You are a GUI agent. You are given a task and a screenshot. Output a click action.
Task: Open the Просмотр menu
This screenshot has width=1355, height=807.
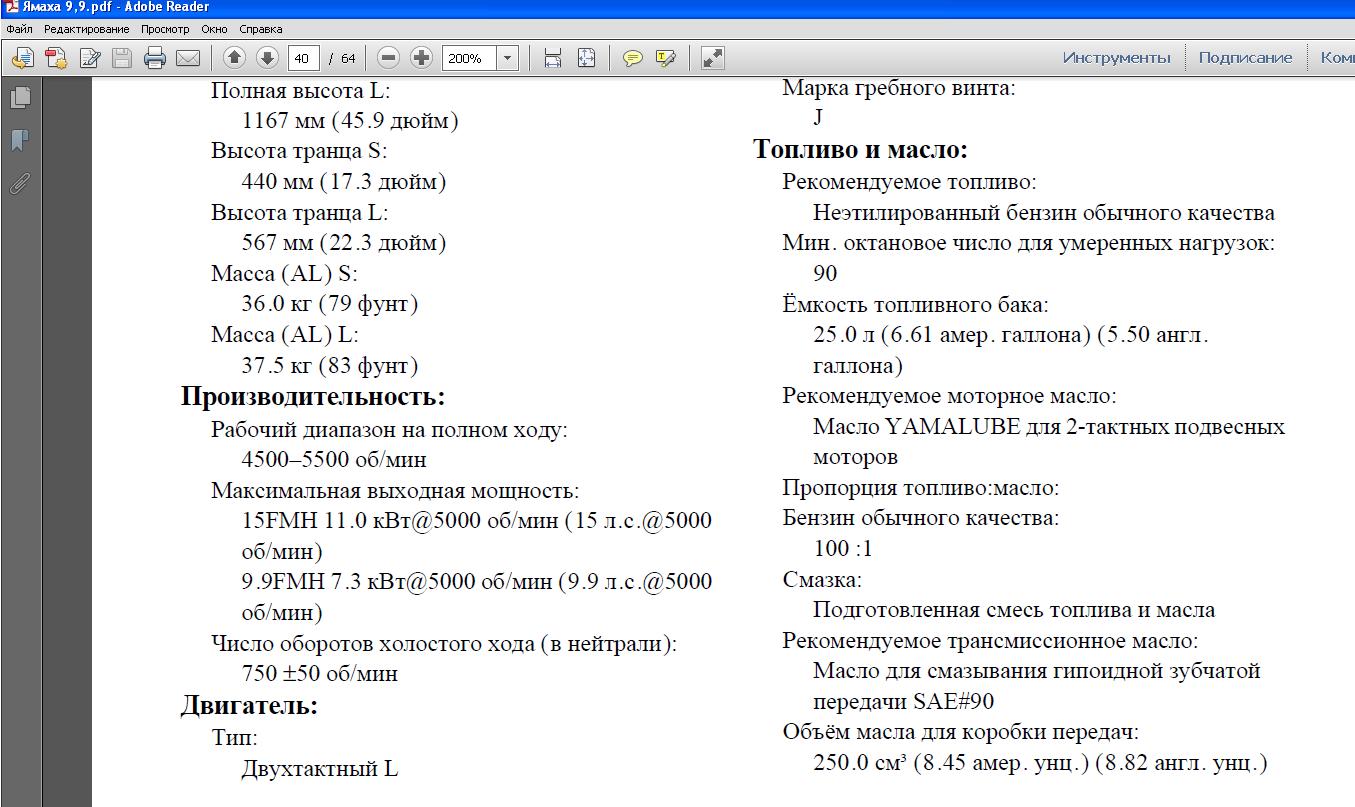pos(164,29)
